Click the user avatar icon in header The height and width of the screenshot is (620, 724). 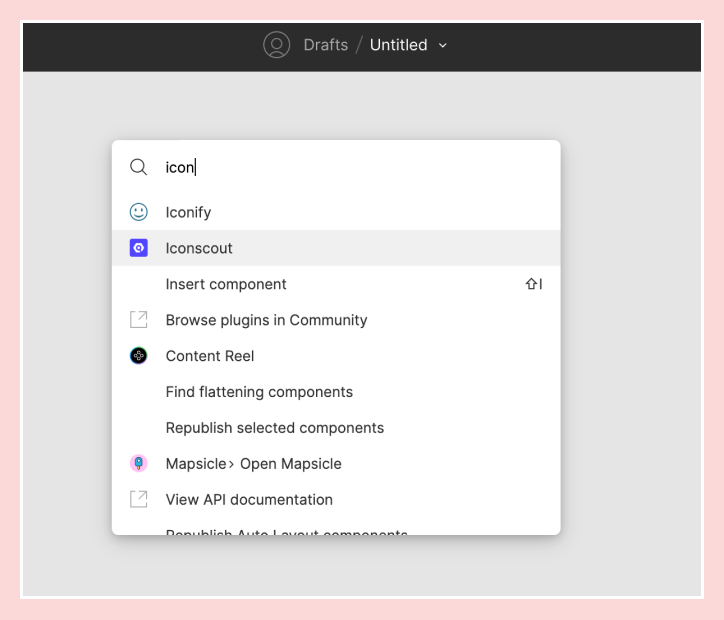pyautogui.click(x=276, y=45)
